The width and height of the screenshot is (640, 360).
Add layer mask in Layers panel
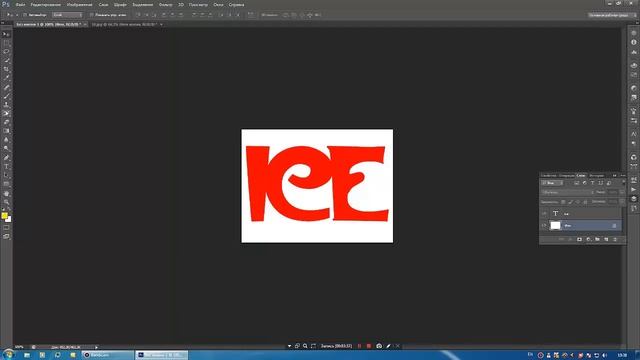pyautogui.click(x=579, y=240)
